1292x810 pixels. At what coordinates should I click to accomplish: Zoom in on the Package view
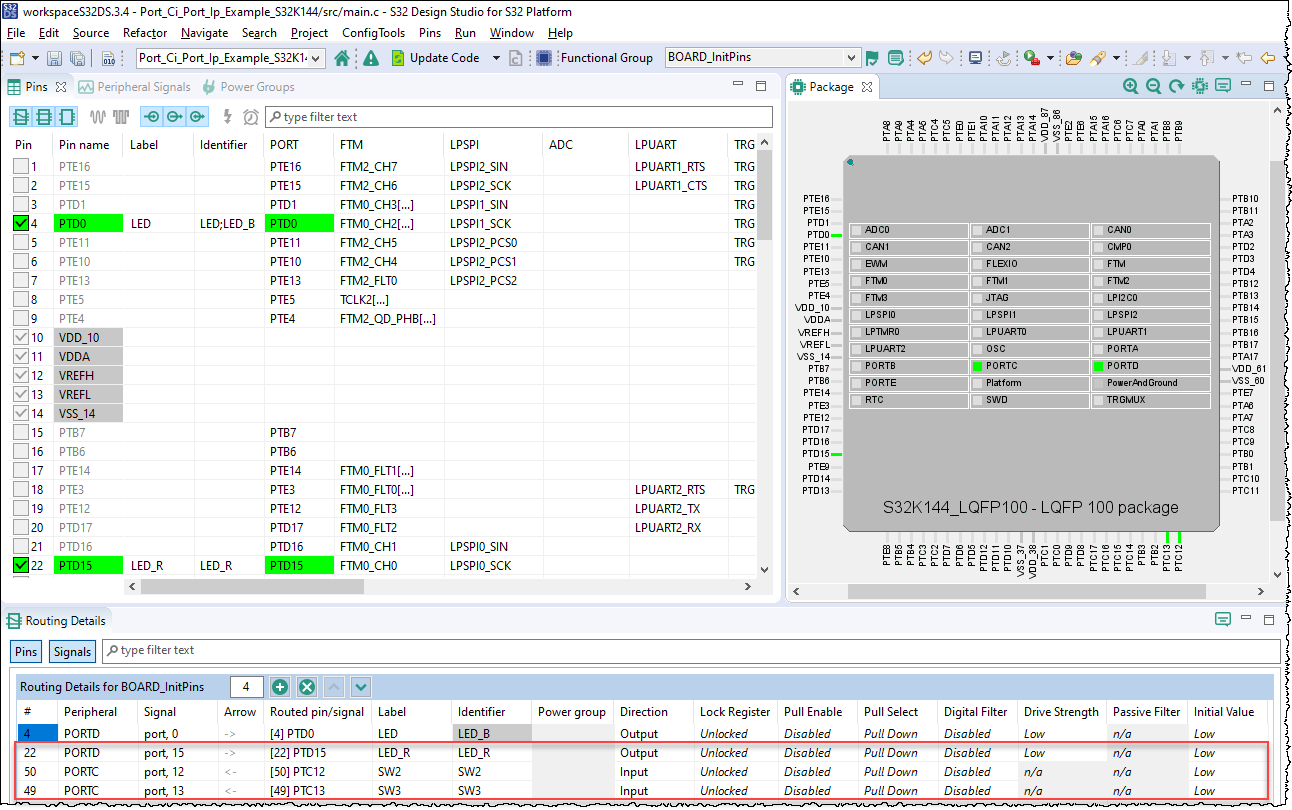[1131, 87]
